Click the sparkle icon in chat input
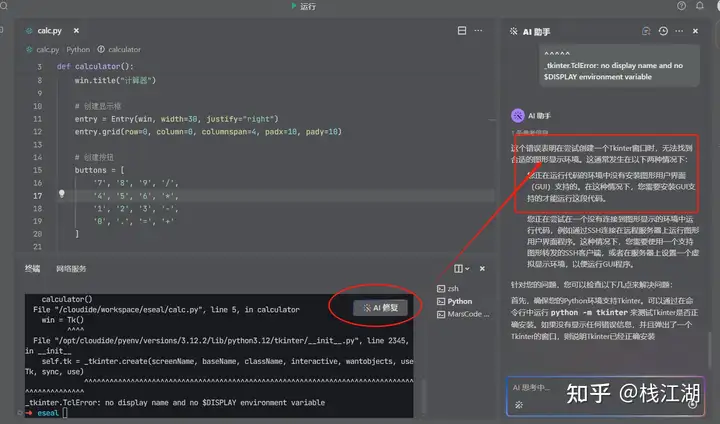Image resolution: width=720 pixels, height=424 pixels. [519, 405]
